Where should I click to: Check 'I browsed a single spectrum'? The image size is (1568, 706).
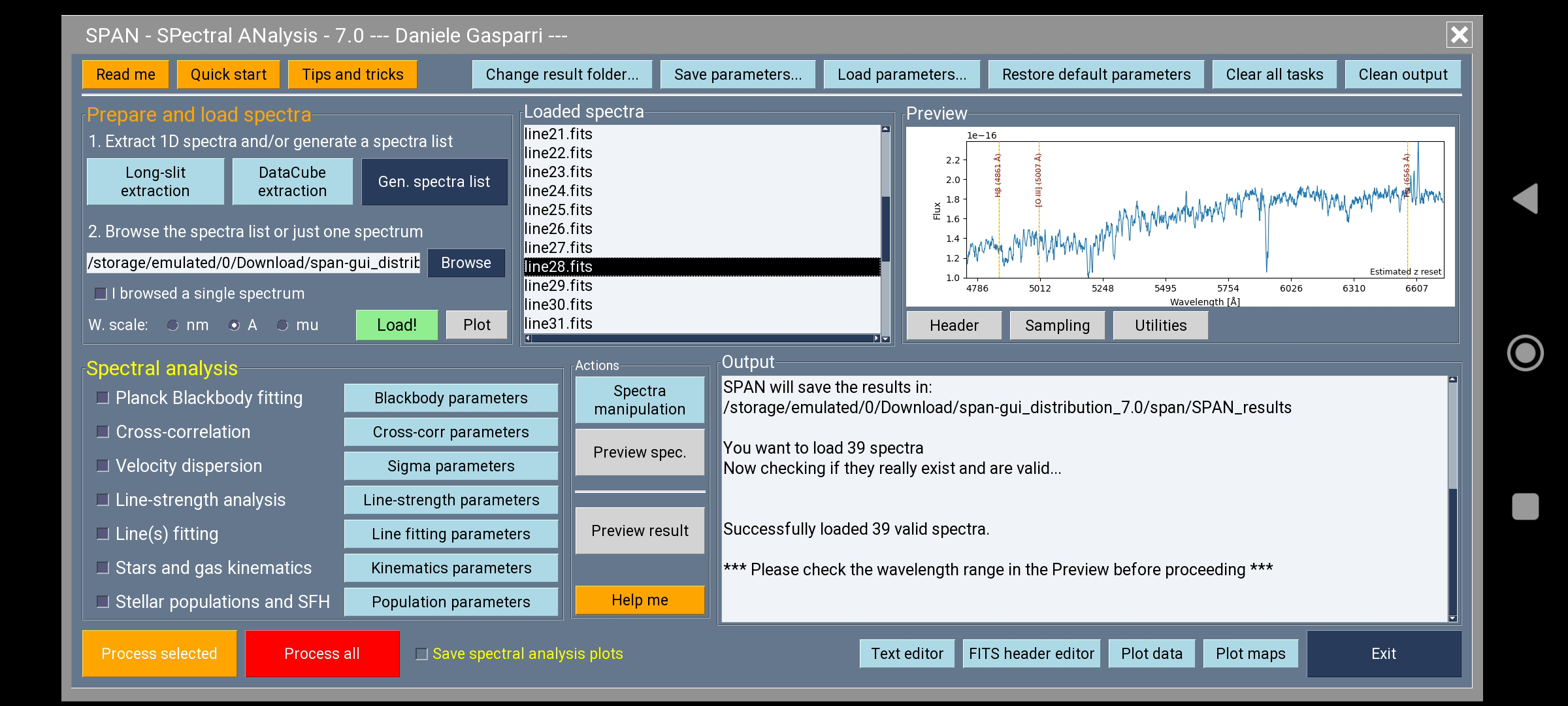point(101,294)
